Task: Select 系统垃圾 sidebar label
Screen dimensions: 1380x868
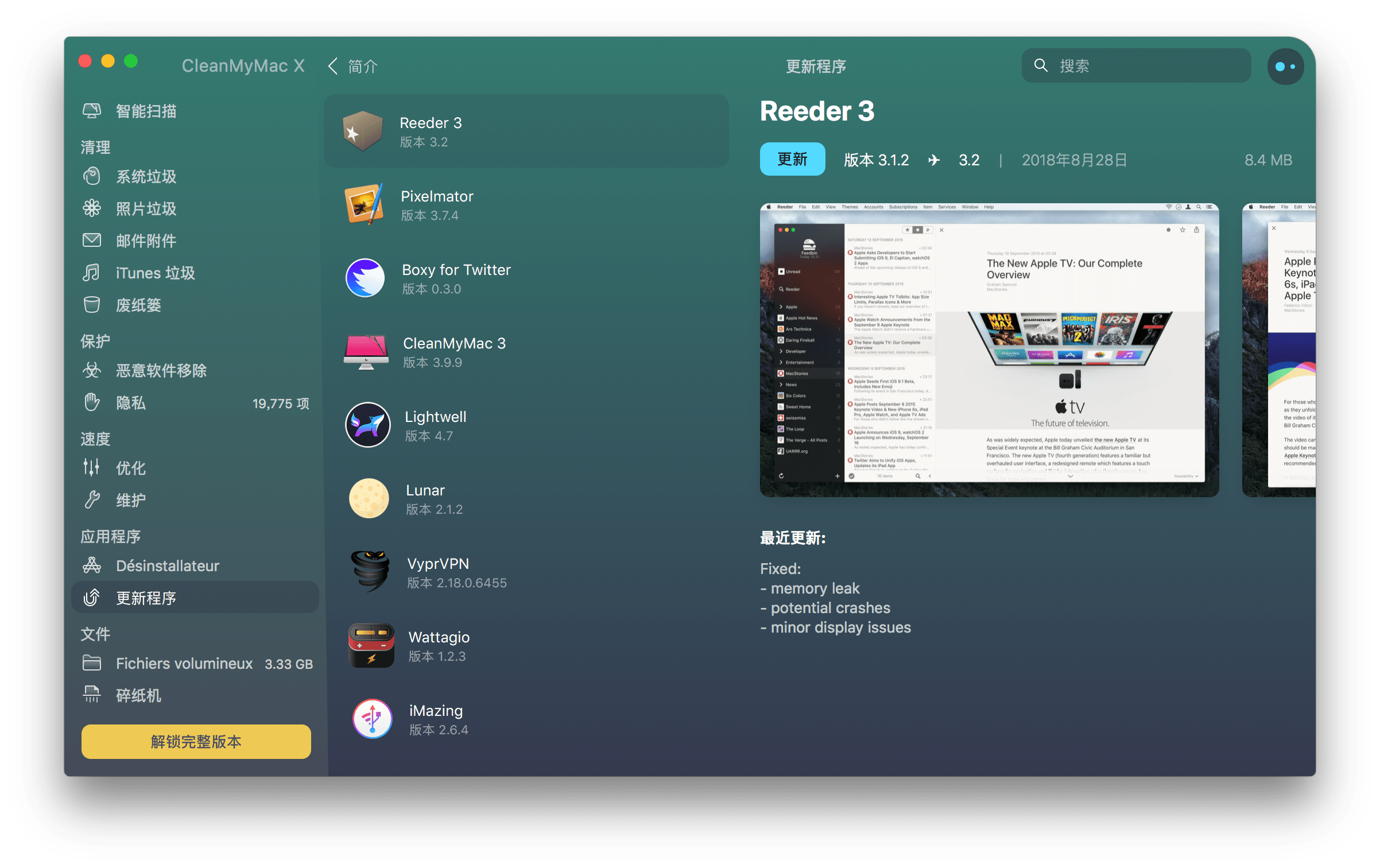Action: (x=146, y=176)
